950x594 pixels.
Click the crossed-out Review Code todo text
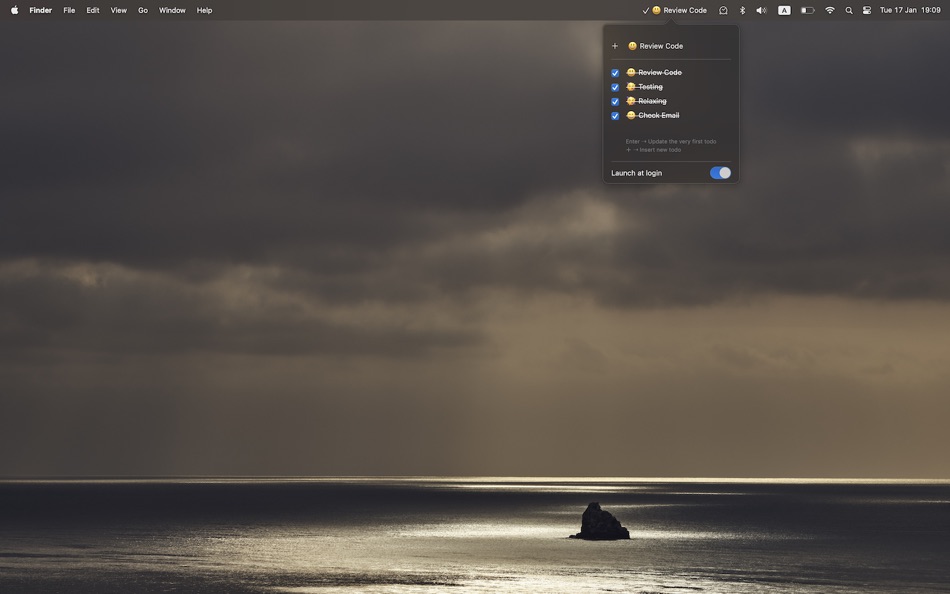[x=654, y=72]
